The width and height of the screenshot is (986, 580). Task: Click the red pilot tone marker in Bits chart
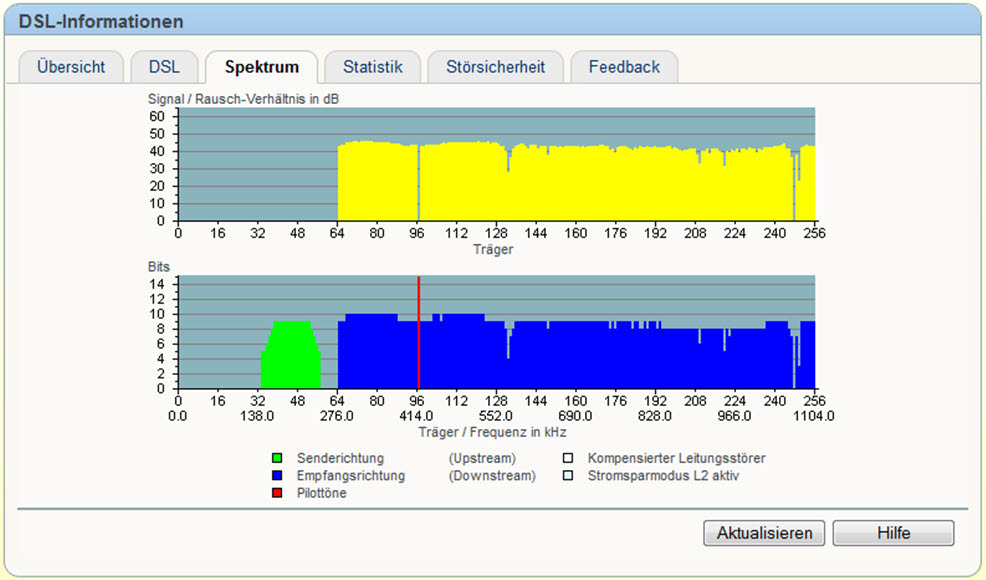pos(419,332)
